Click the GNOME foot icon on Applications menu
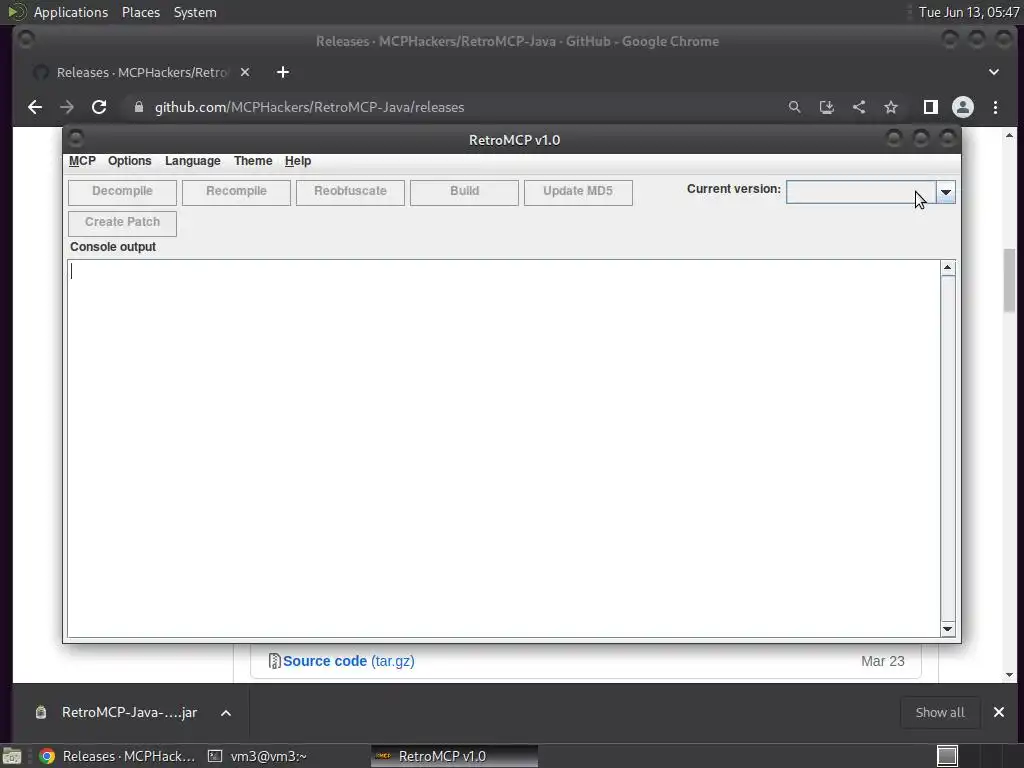The height and width of the screenshot is (768, 1024). point(16,12)
